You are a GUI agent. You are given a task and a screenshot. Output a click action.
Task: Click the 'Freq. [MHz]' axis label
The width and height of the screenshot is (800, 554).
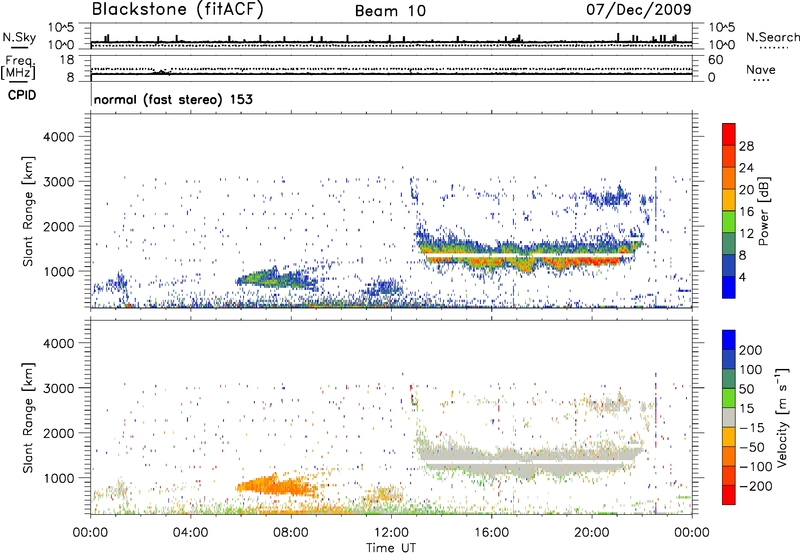click(18, 68)
